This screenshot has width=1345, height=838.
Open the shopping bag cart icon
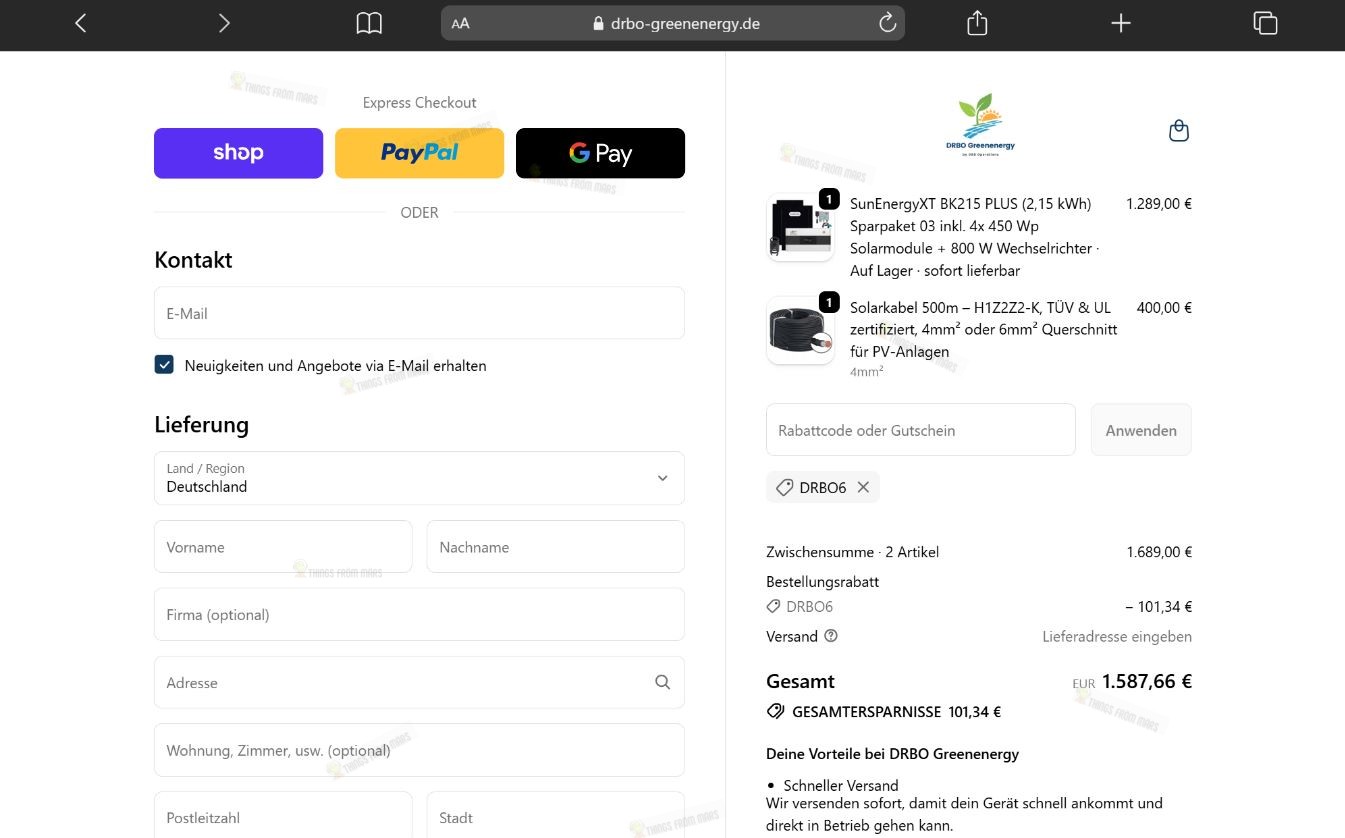point(1179,131)
